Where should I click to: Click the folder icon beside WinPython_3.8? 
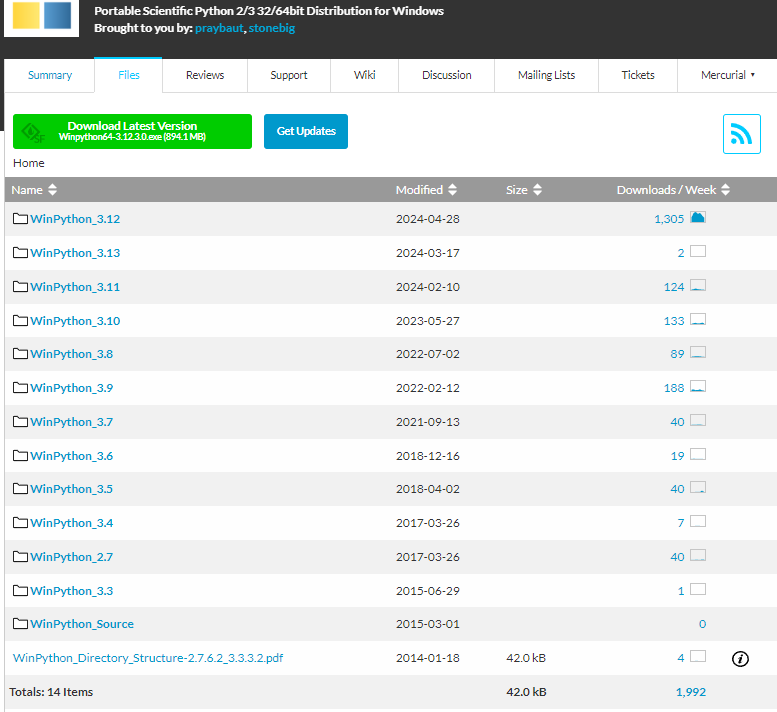tap(20, 354)
